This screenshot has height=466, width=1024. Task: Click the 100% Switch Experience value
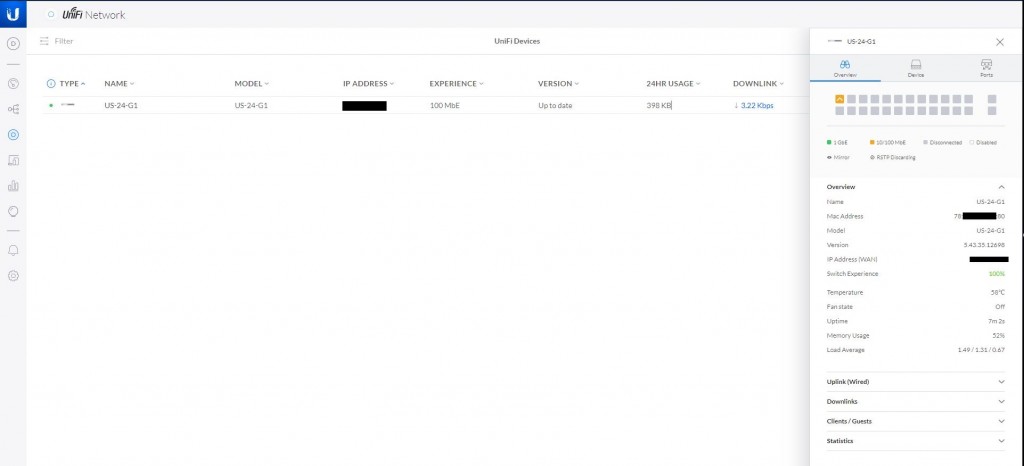click(x=997, y=274)
